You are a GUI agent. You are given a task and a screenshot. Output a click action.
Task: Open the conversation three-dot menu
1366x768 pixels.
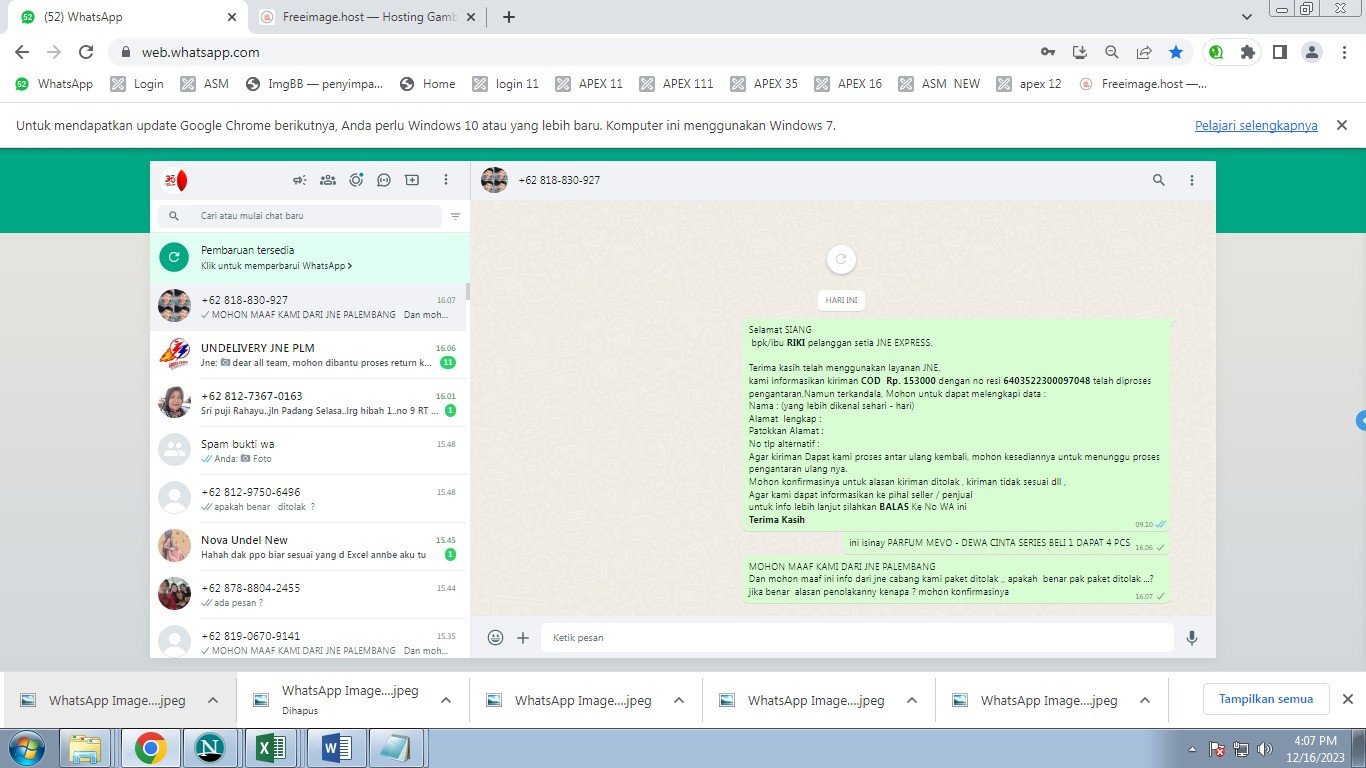[x=1192, y=180]
